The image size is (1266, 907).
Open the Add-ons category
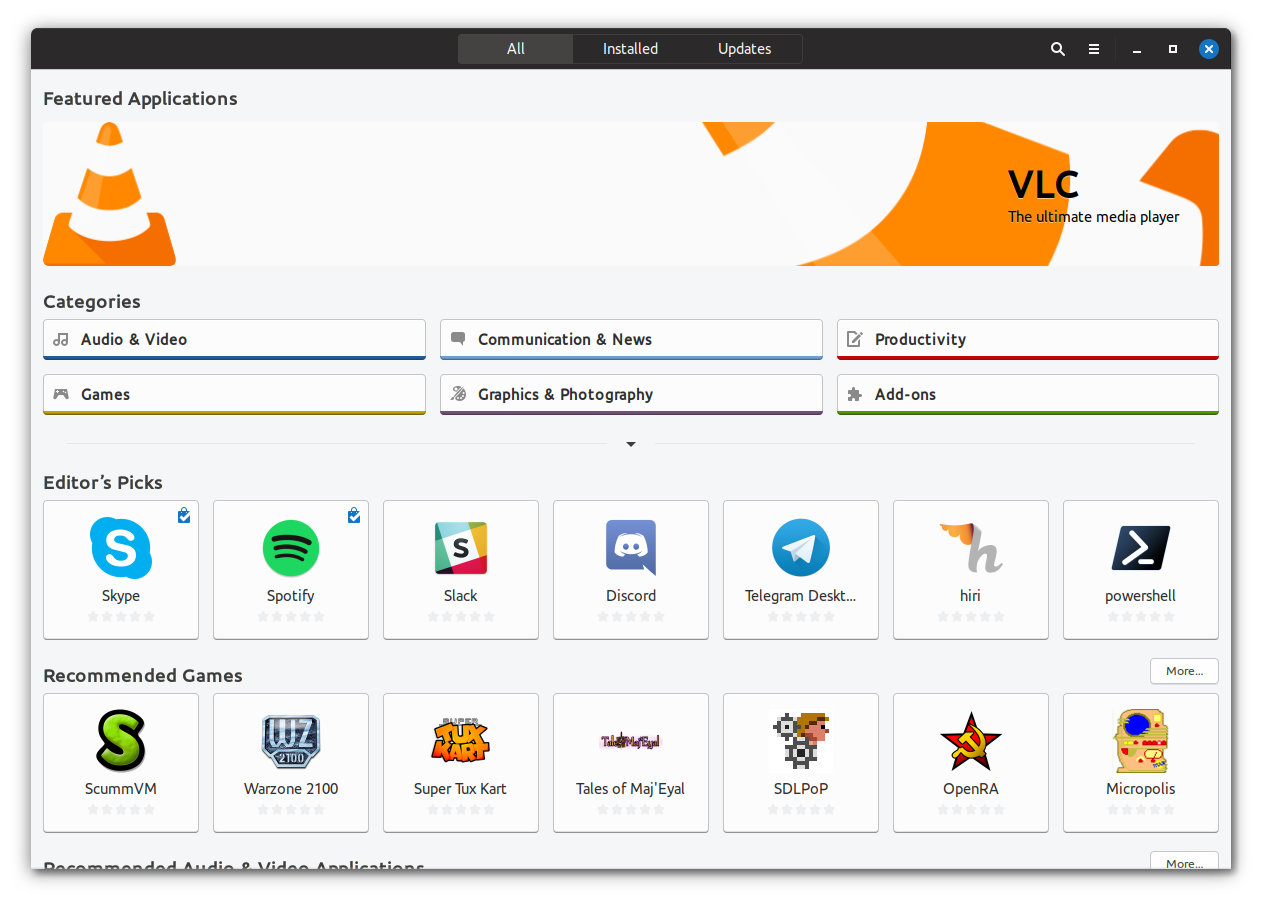(x=1028, y=395)
